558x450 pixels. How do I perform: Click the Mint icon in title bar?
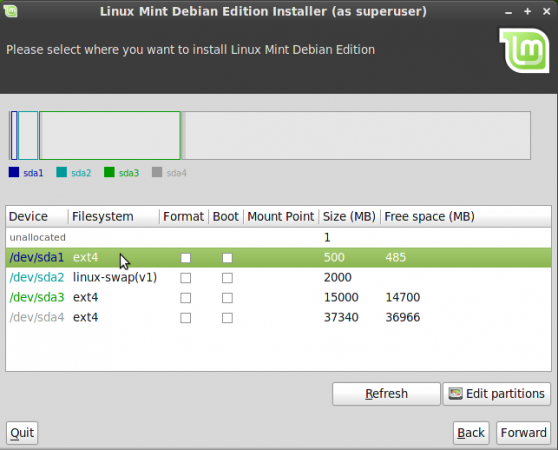point(11,11)
